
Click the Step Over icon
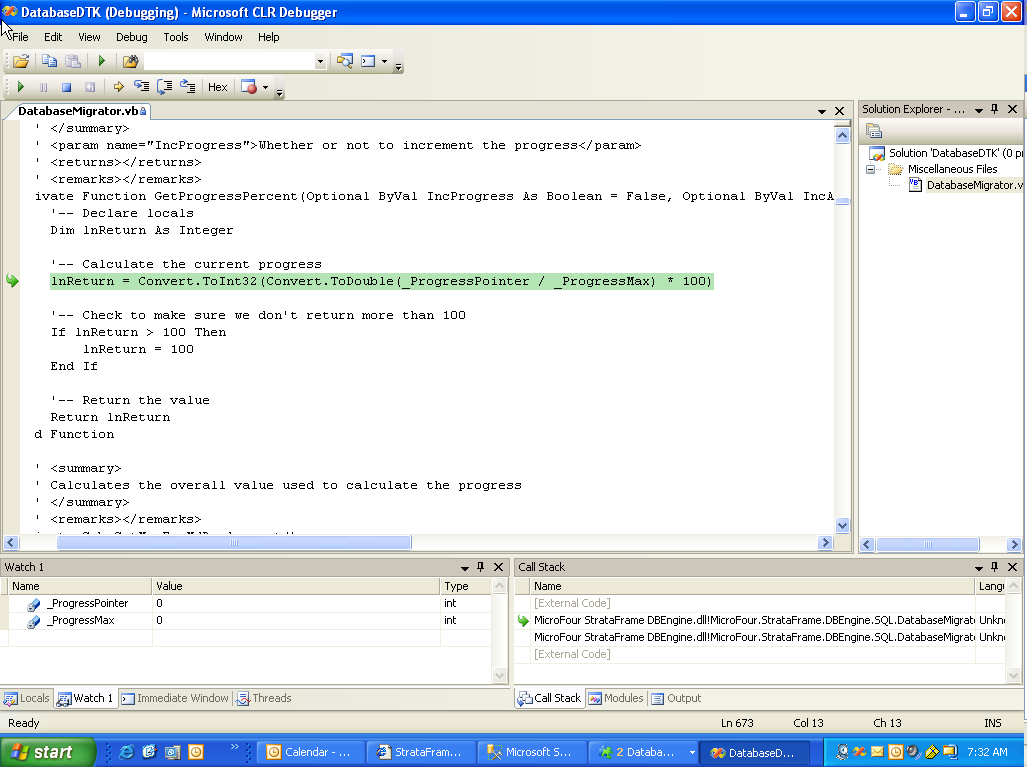click(x=165, y=87)
